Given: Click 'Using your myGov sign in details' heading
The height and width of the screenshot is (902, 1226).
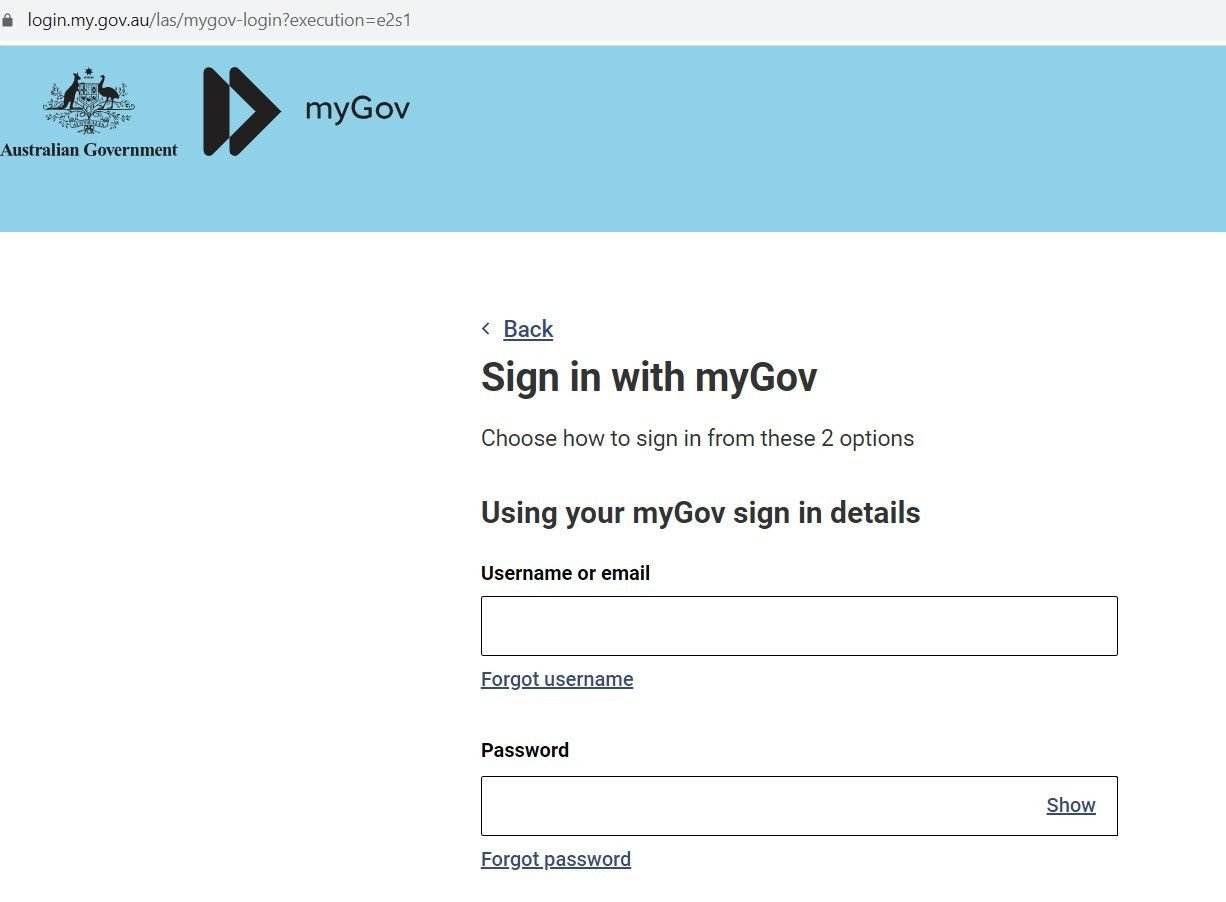Looking at the screenshot, I should [x=700, y=513].
